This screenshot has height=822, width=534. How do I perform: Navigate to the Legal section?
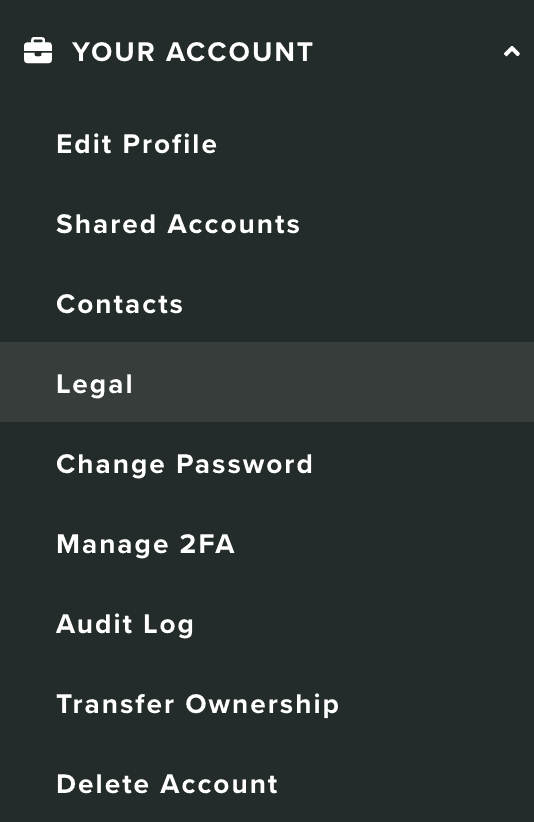coord(267,382)
